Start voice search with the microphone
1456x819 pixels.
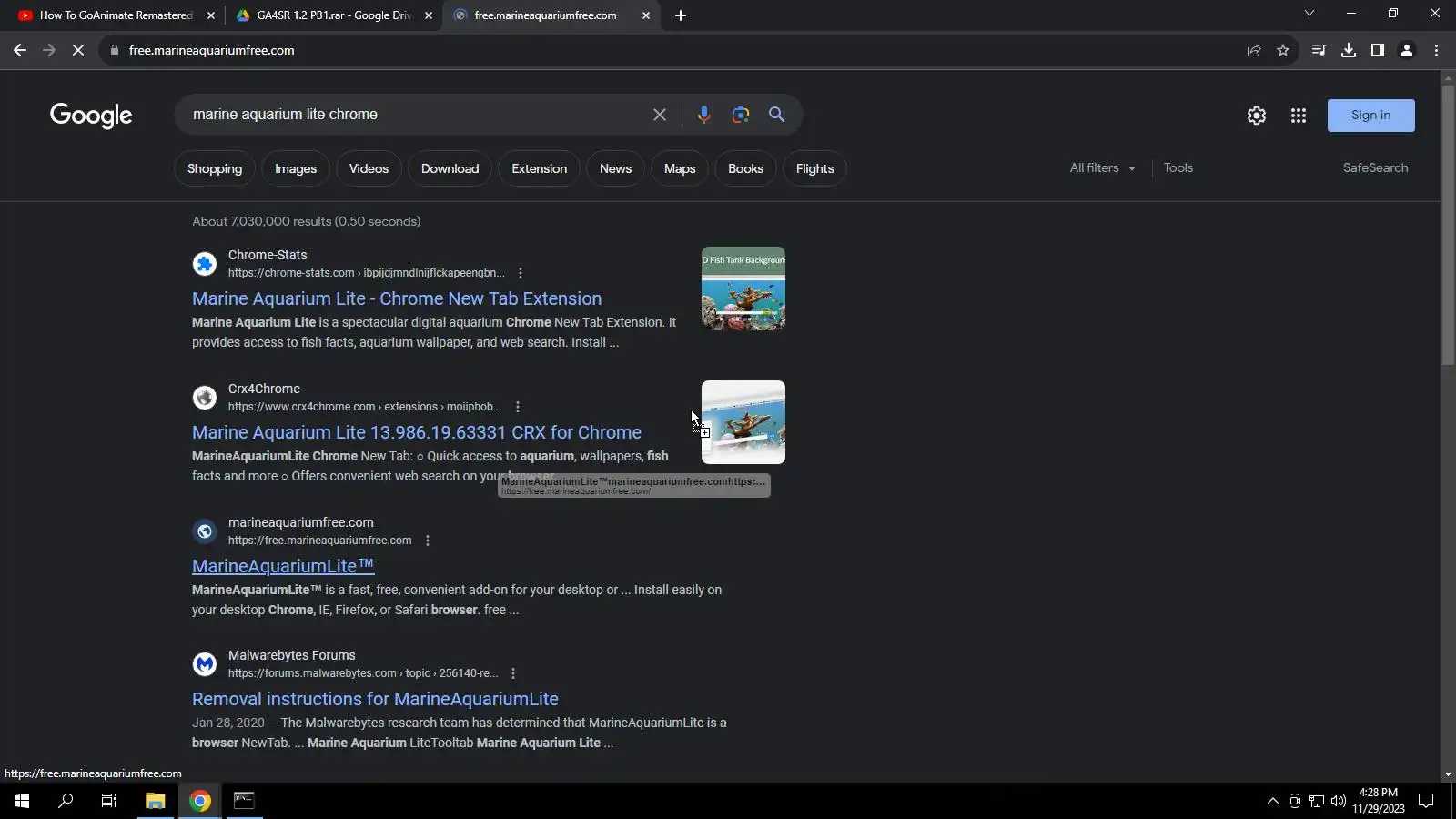(703, 115)
